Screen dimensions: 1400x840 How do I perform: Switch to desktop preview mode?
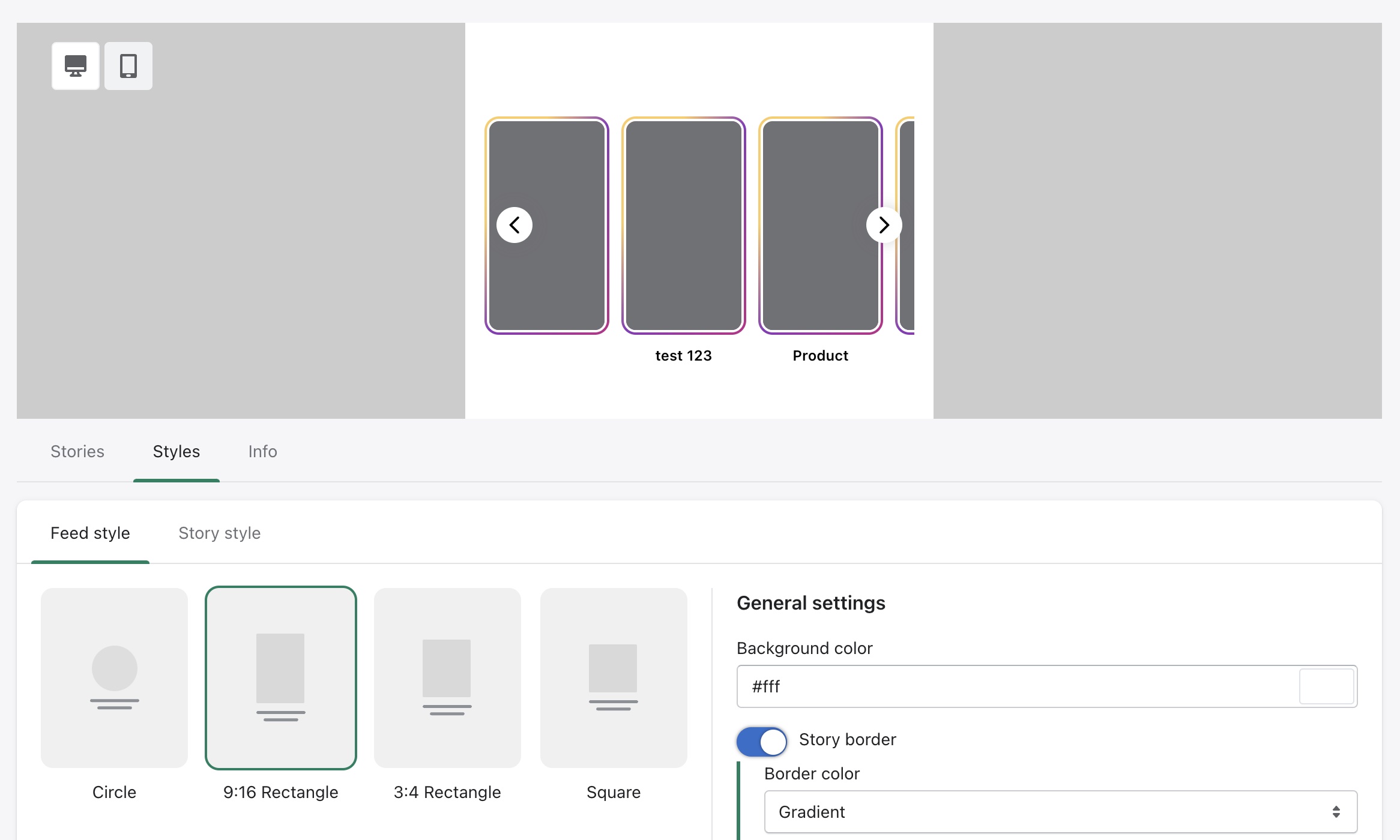point(76,66)
